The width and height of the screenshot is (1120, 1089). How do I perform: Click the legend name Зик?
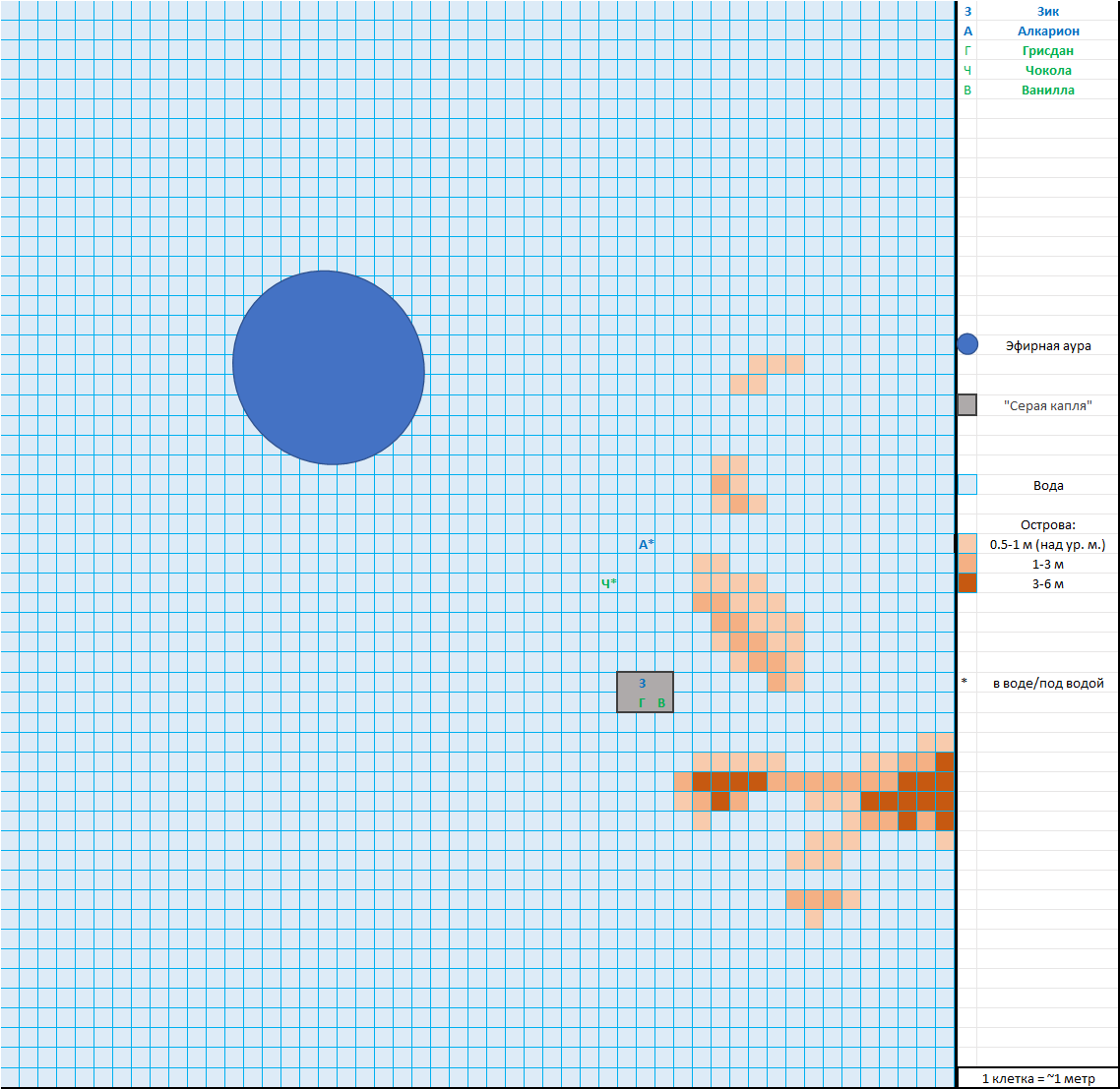pyautogui.click(x=1048, y=12)
